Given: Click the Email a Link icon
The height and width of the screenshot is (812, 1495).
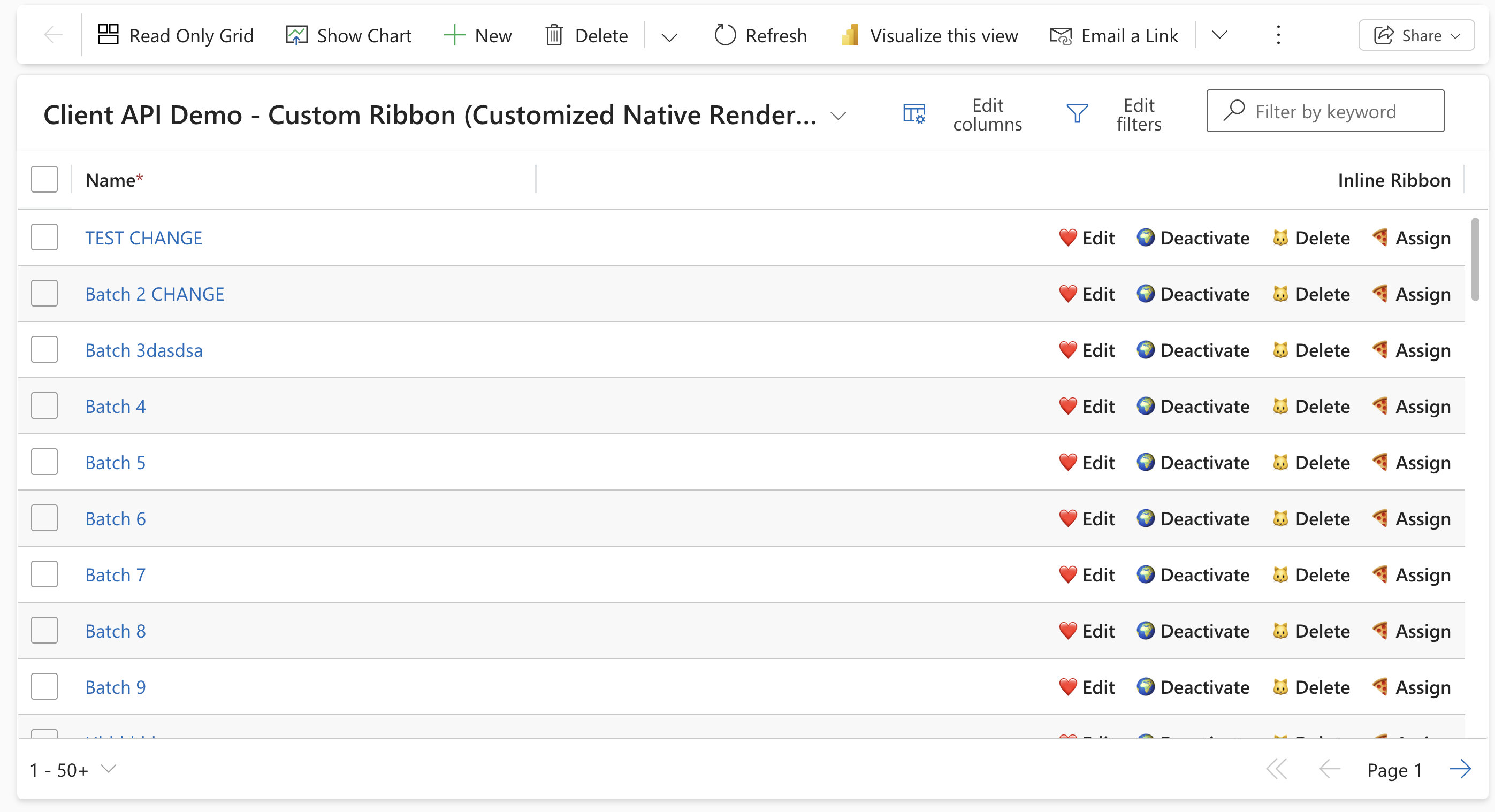Looking at the screenshot, I should [1061, 35].
